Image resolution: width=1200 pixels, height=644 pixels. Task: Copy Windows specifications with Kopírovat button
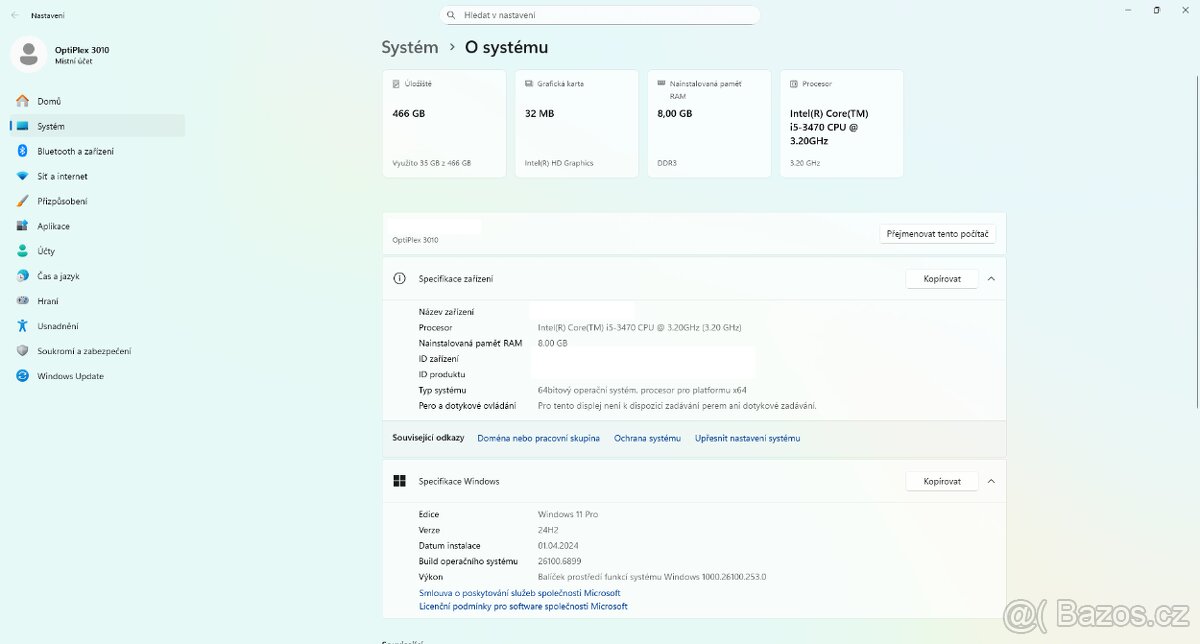click(x=942, y=481)
